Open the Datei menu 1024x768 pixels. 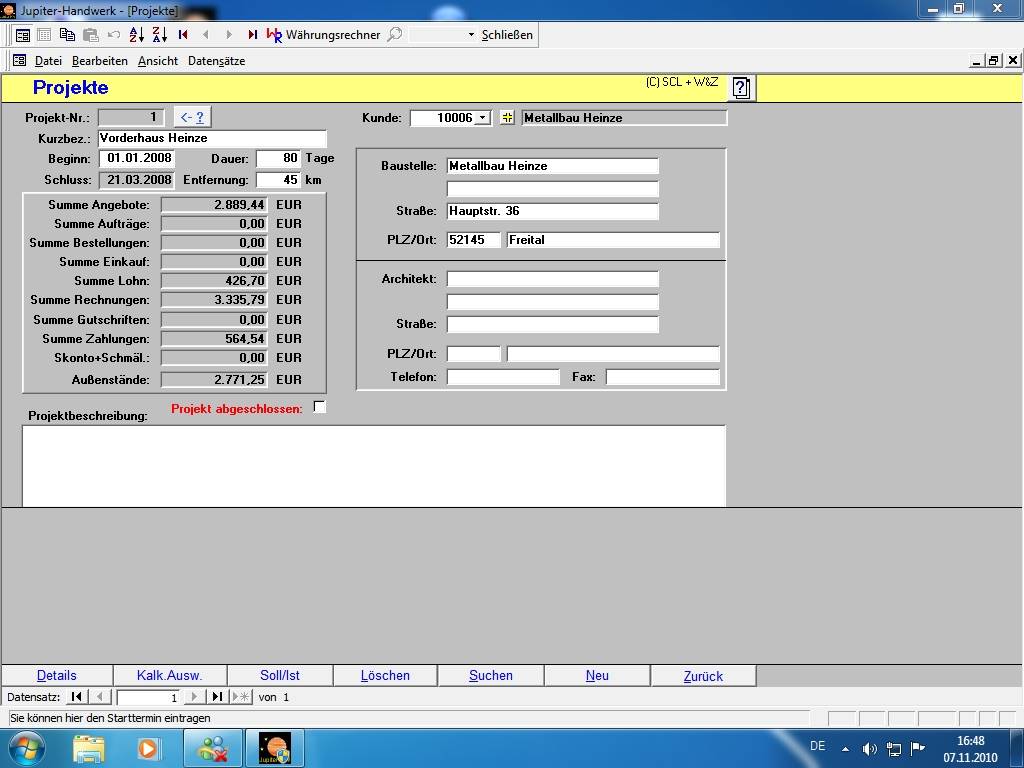pyautogui.click(x=48, y=61)
